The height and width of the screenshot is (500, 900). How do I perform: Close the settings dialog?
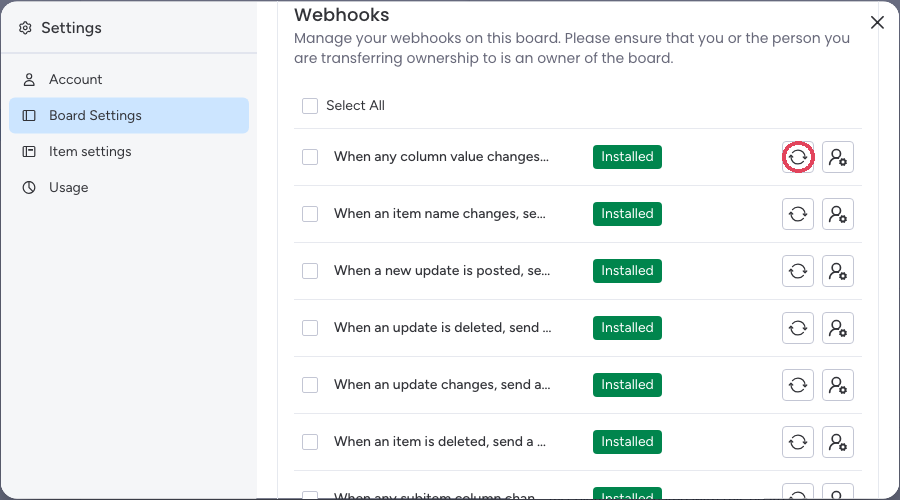[x=877, y=22]
